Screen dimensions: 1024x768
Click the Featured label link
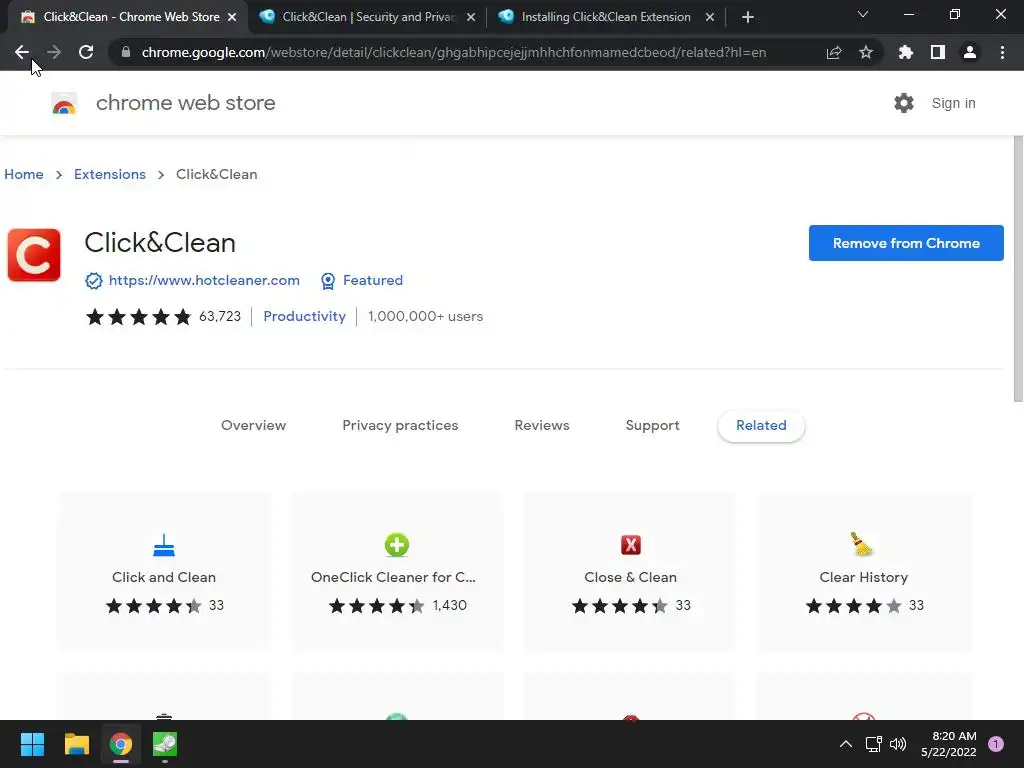pos(373,280)
